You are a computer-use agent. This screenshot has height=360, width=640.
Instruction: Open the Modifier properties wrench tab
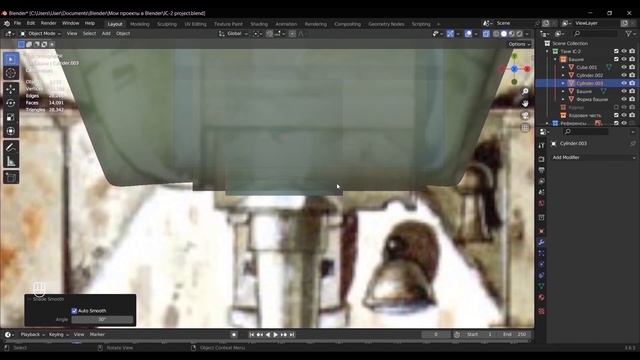[541, 242]
